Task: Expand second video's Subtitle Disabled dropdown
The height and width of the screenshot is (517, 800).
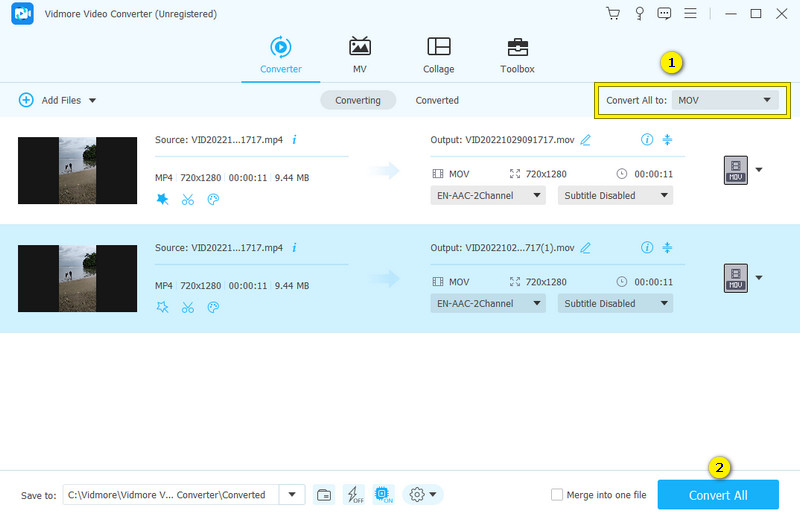Action: [x=615, y=303]
